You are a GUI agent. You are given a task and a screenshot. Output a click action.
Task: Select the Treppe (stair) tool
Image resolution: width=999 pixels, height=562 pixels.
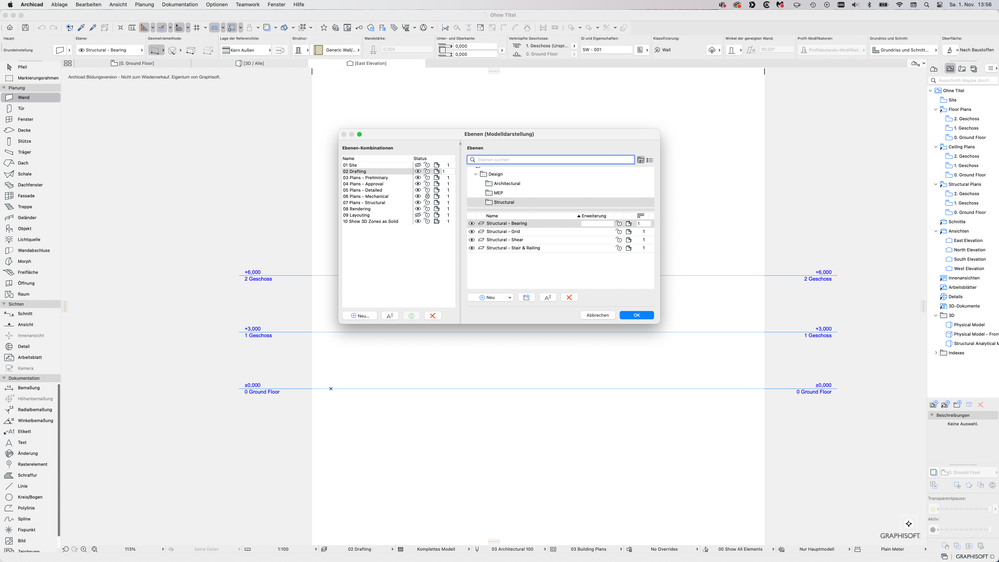tap(24, 207)
